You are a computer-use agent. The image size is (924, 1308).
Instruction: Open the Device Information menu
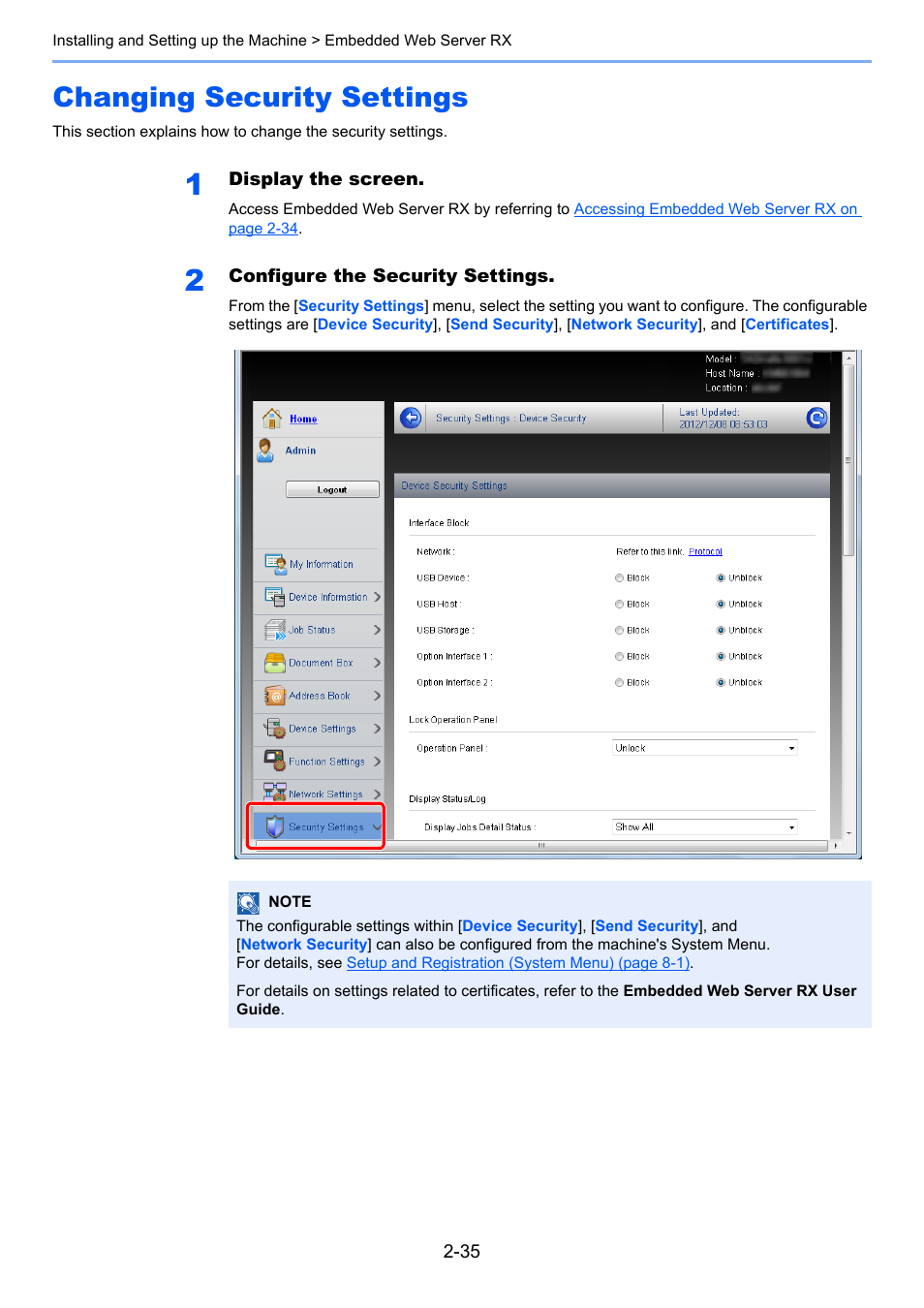(x=319, y=597)
